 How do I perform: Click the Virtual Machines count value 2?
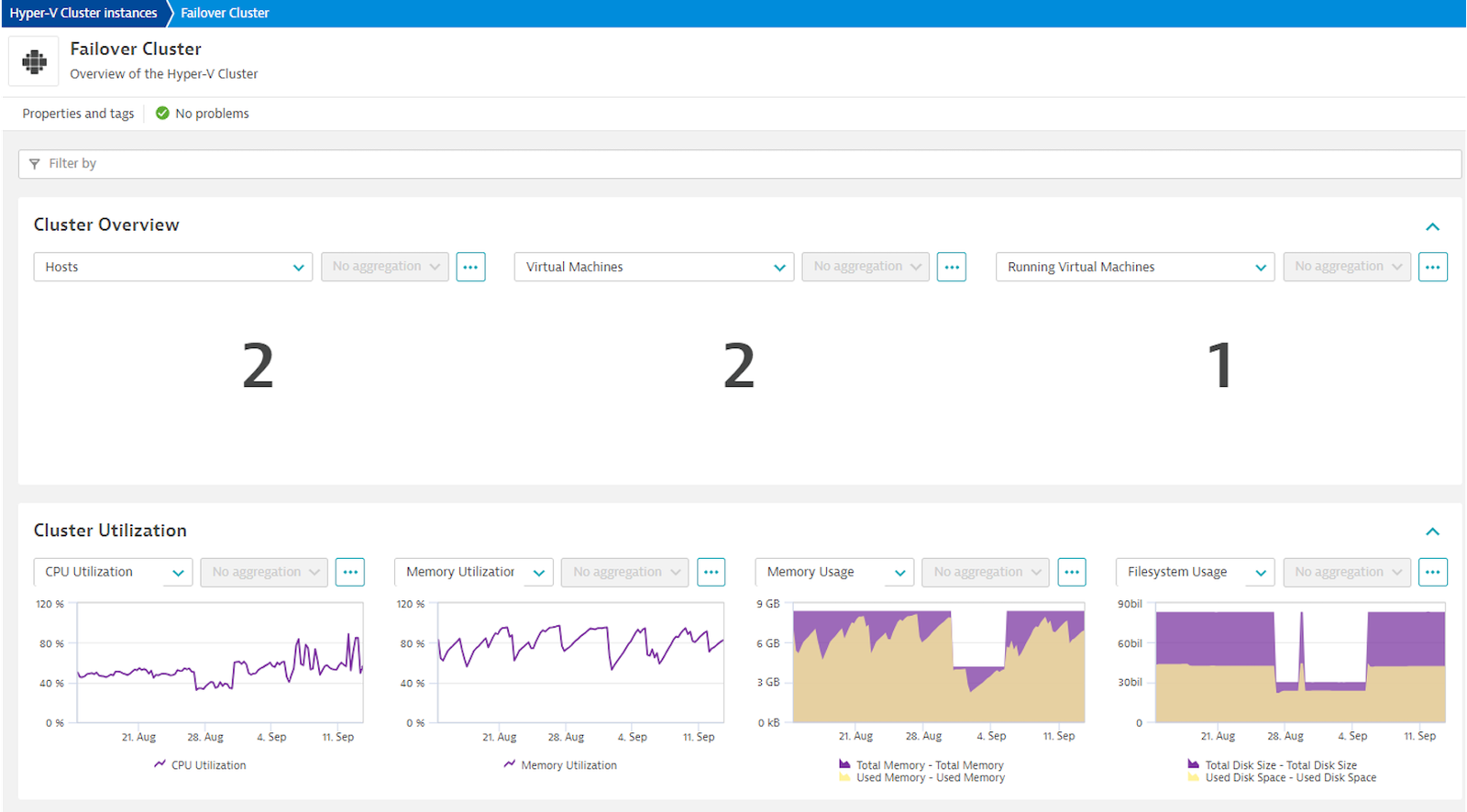point(739,365)
